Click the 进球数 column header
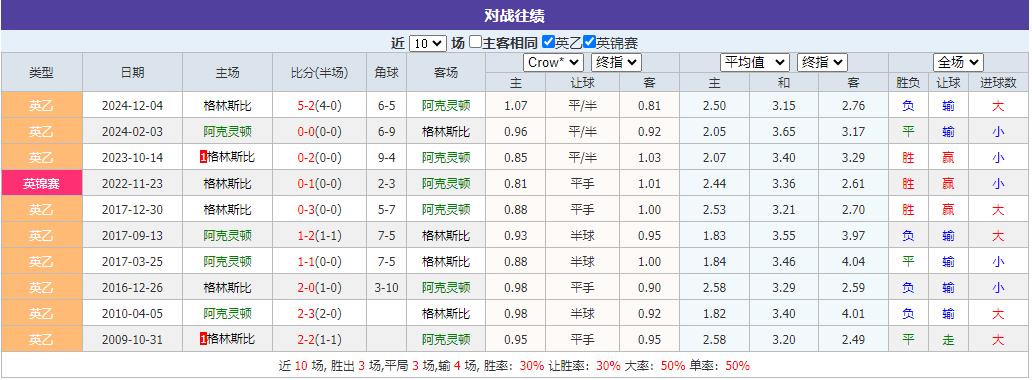 pos(998,83)
